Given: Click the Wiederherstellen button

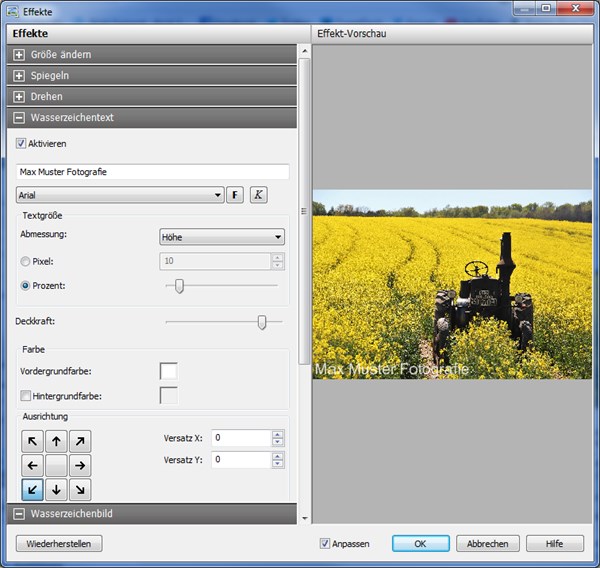Looking at the screenshot, I should pos(59,544).
